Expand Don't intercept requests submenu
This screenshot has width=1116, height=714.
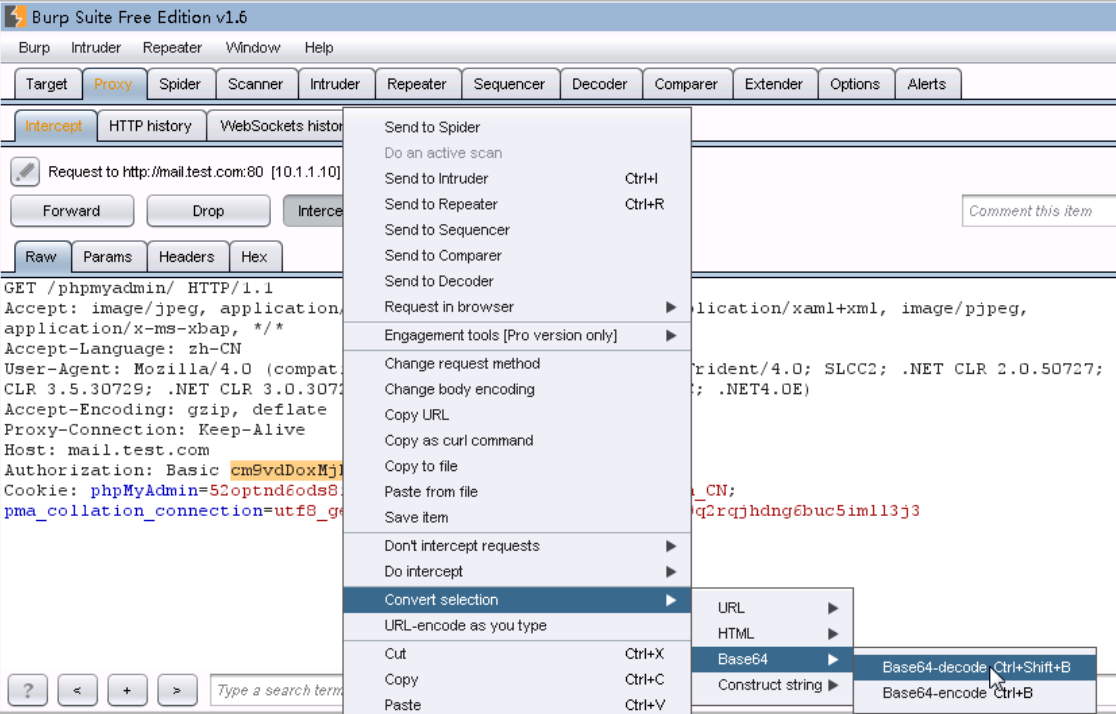pyautogui.click(x=517, y=546)
